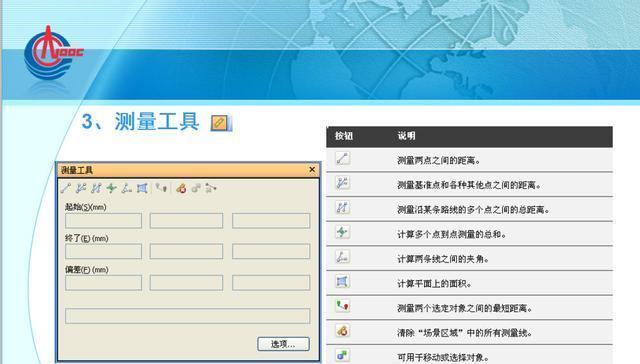Click the 说明 column header

click(407, 136)
